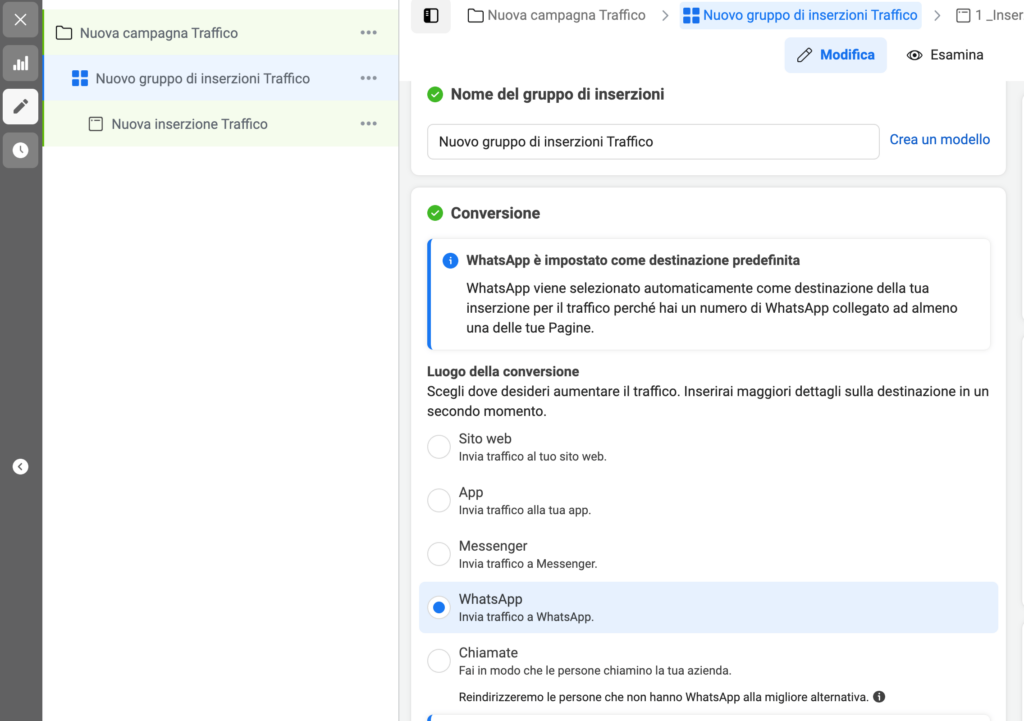Image resolution: width=1024 pixels, height=721 pixels.
Task: Open the bar chart performance panel icon
Action: (20, 63)
